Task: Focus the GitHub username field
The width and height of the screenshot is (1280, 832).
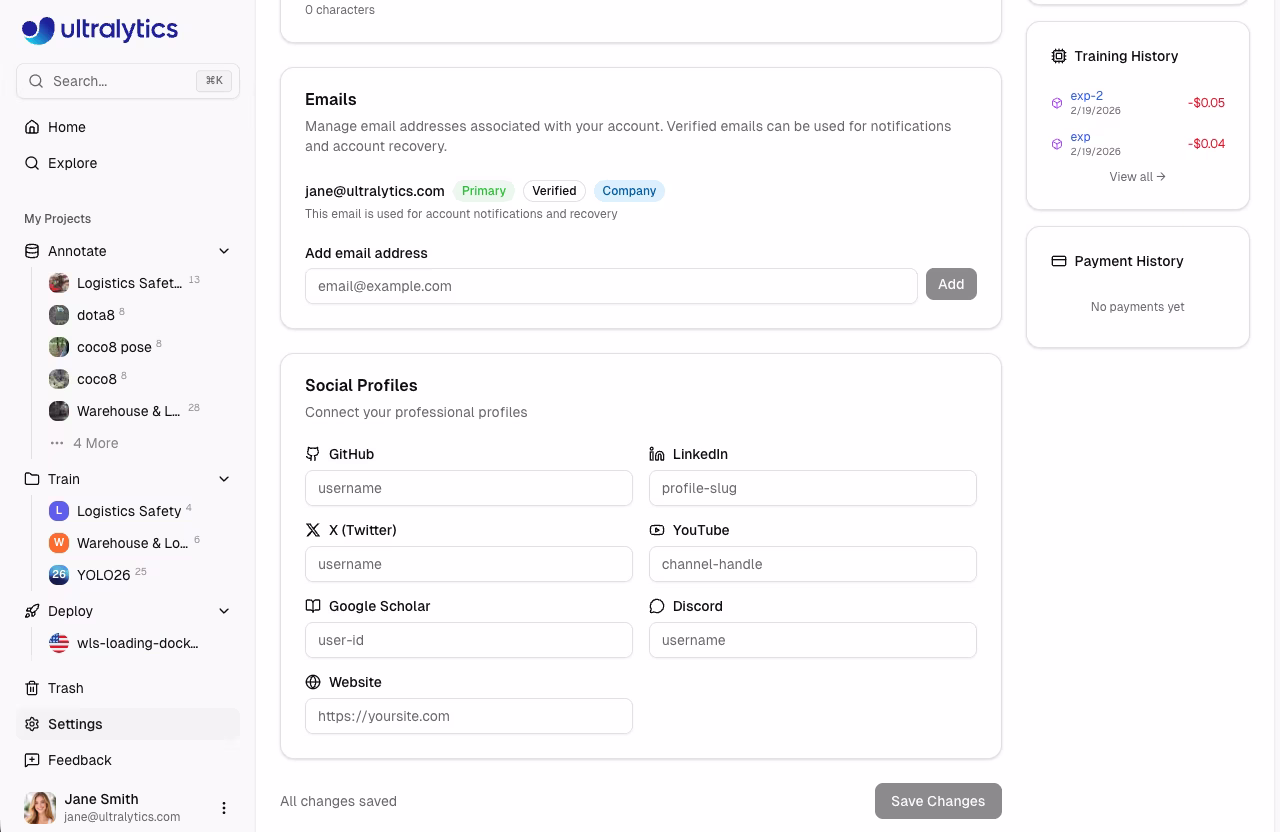Action: pyautogui.click(x=468, y=488)
